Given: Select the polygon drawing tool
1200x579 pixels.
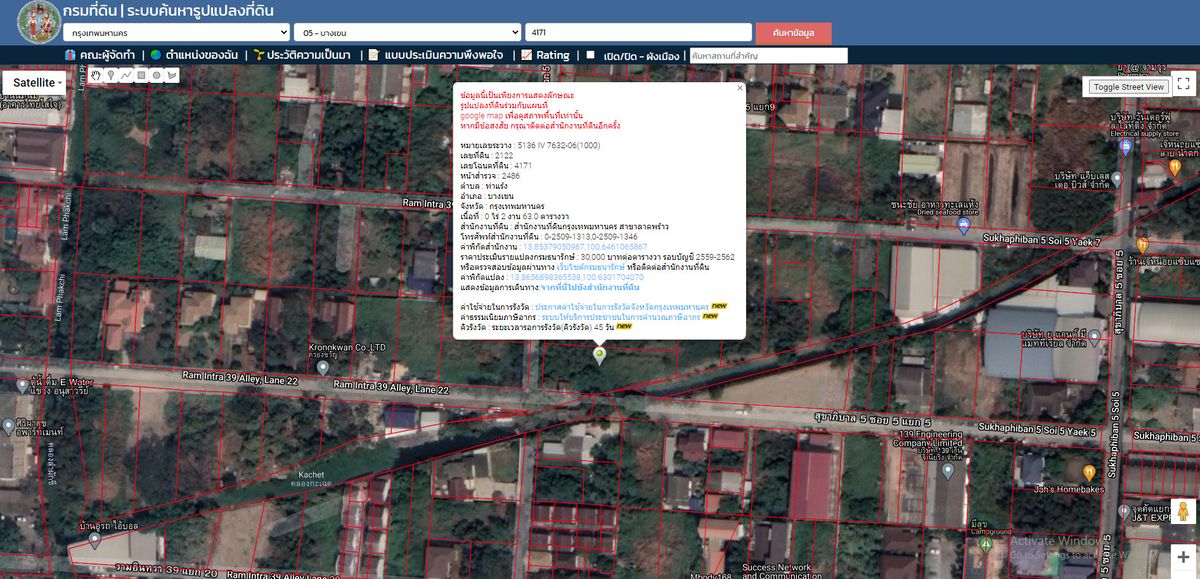Looking at the screenshot, I should pos(171,75).
